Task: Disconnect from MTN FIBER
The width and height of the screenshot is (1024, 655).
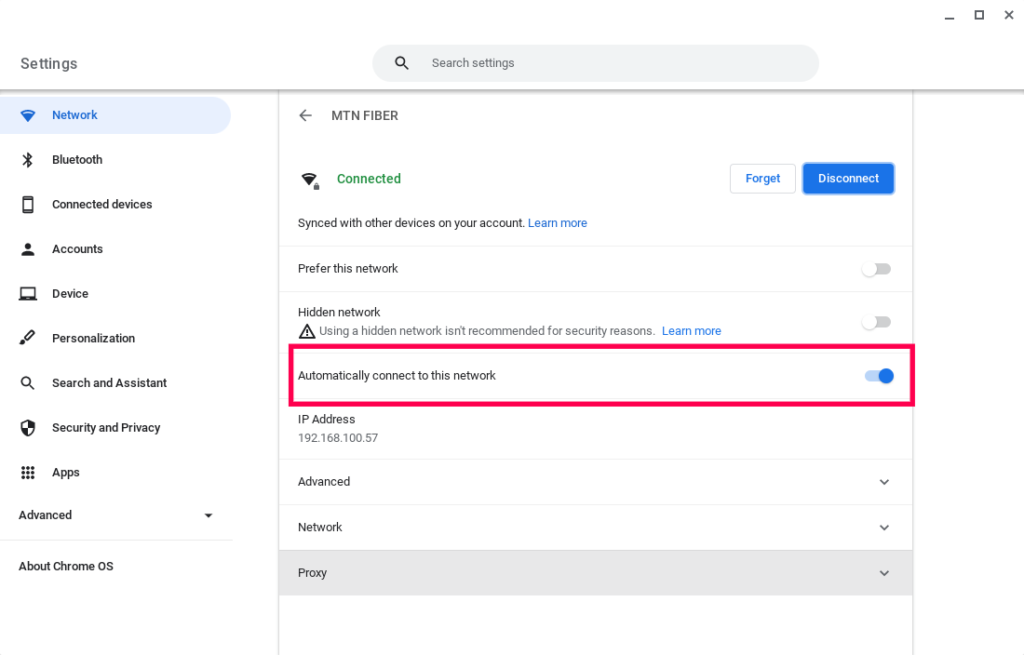Action: click(x=848, y=179)
